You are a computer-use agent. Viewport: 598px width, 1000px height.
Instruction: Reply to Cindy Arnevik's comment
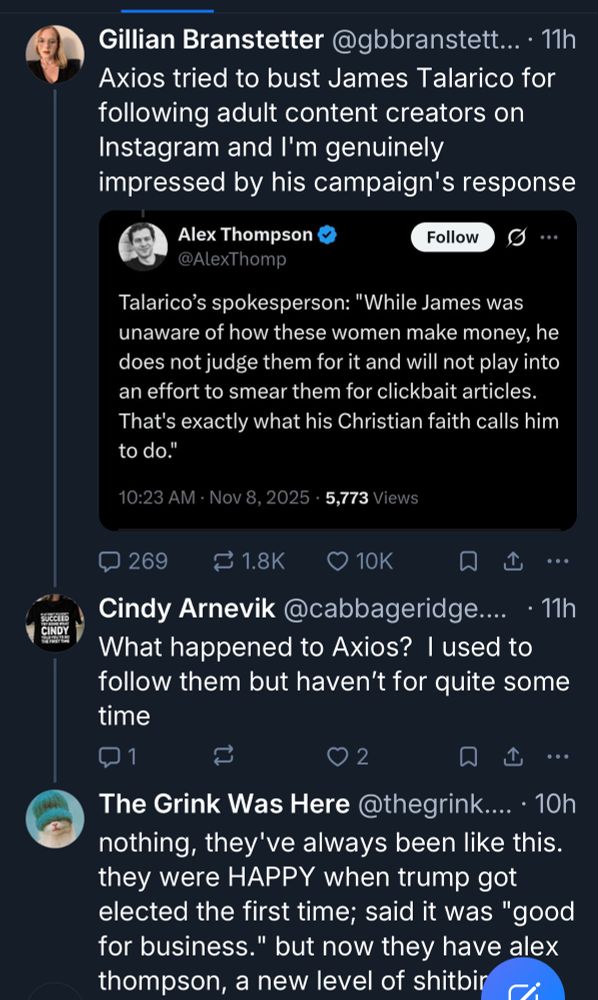tap(111, 757)
